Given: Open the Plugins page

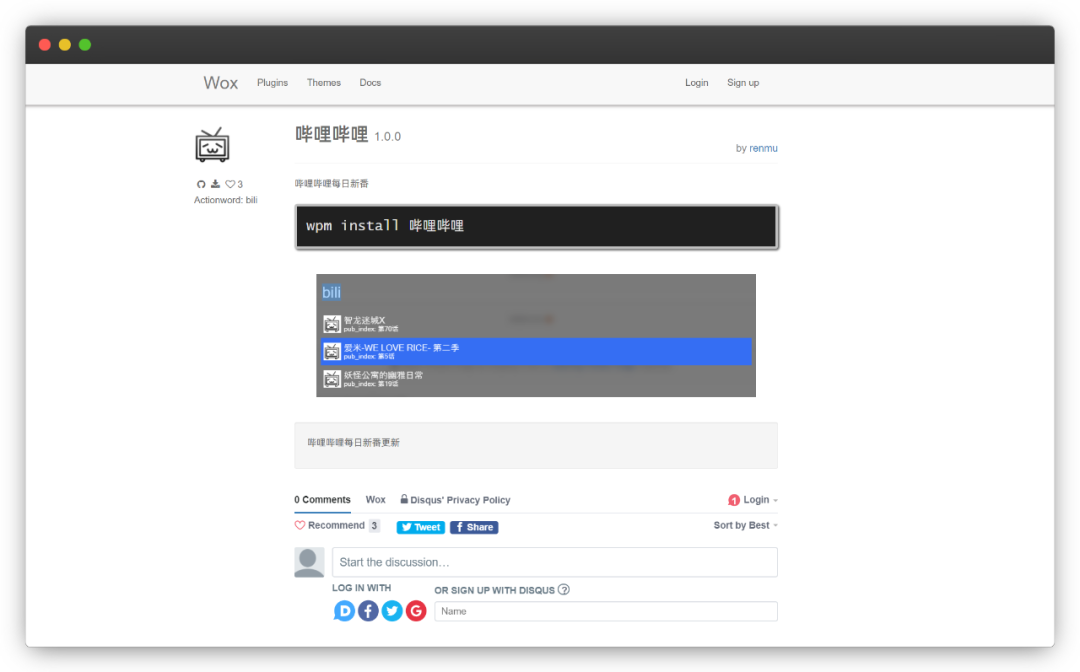Looking at the screenshot, I should (x=273, y=83).
